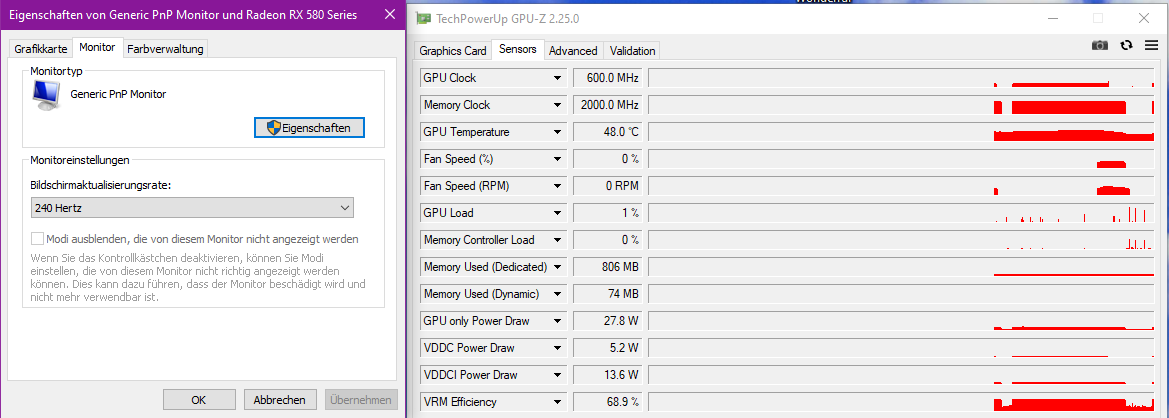Open the Memory Clock sensor dropdown

[x=557, y=105]
